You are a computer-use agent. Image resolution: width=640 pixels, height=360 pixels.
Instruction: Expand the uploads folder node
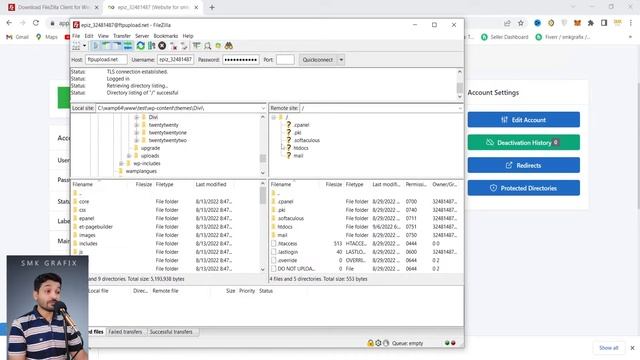129,156
